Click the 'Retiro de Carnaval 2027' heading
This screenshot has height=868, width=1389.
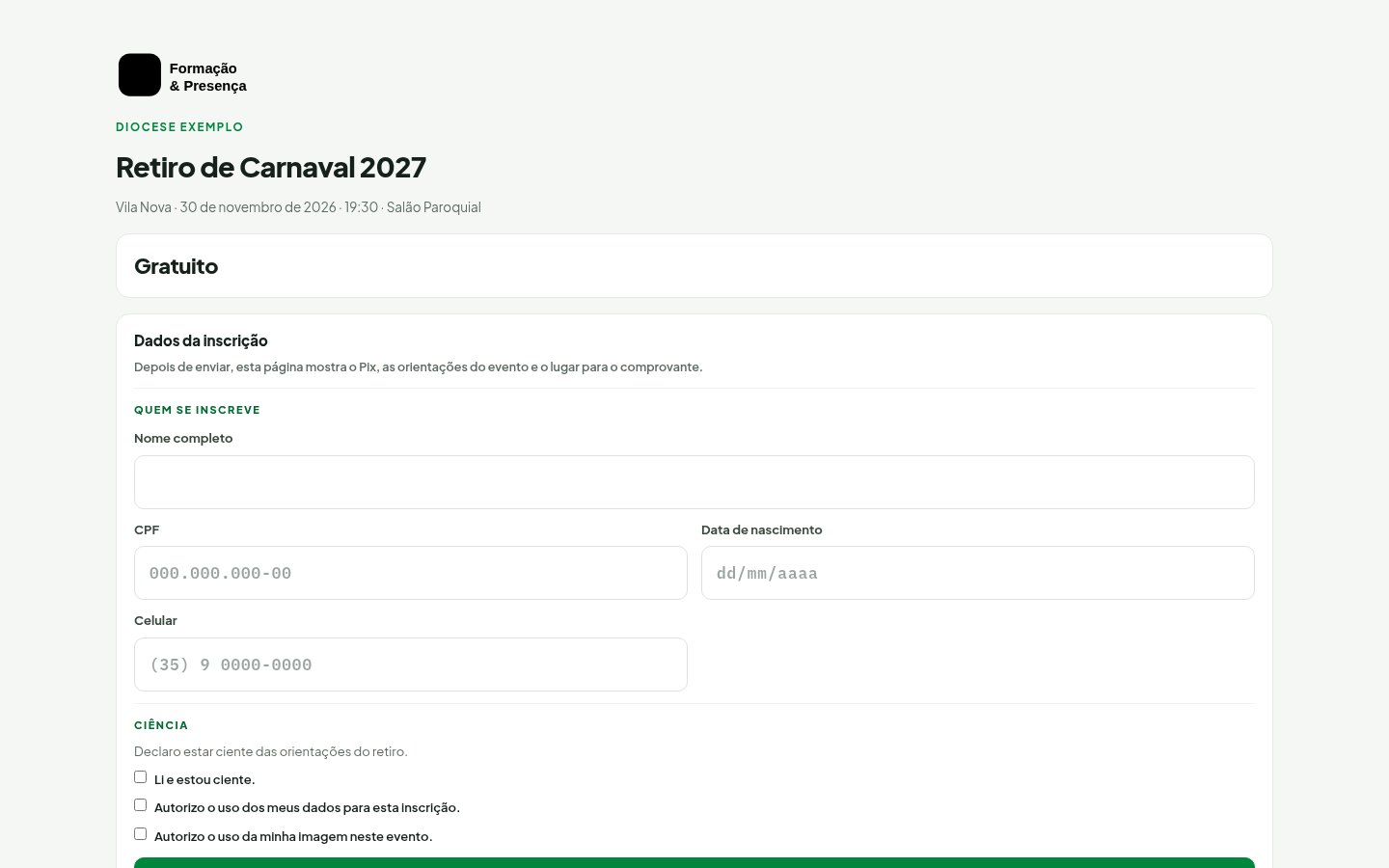tap(271, 167)
